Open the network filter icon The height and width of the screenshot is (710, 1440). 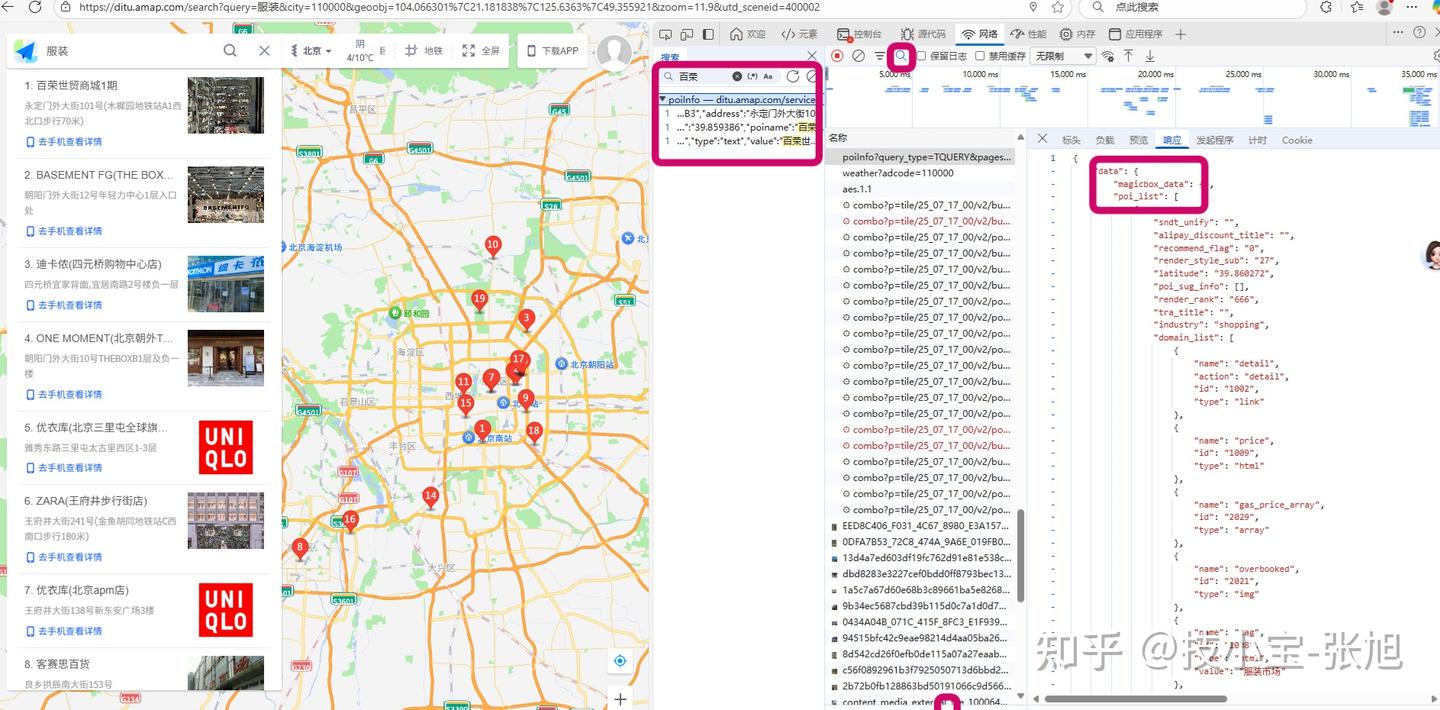click(x=879, y=56)
